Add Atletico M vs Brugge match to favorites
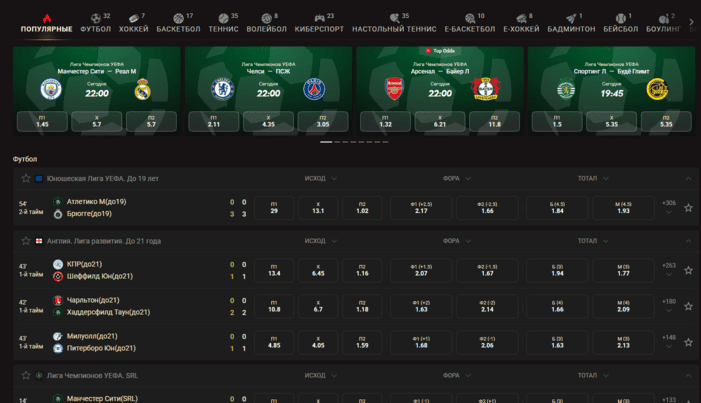Image resolution: width=701 pixels, height=403 pixels. click(688, 207)
